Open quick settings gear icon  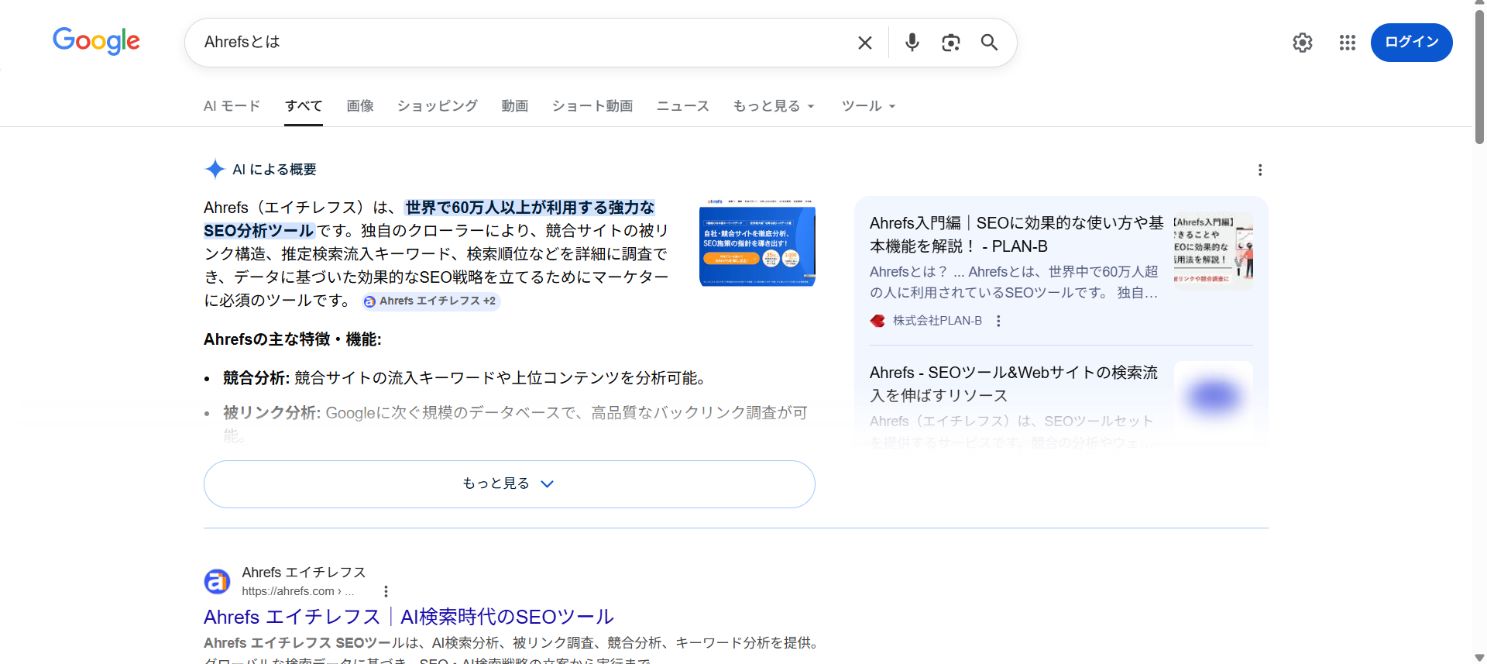pyautogui.click(x=1302, y=42)
